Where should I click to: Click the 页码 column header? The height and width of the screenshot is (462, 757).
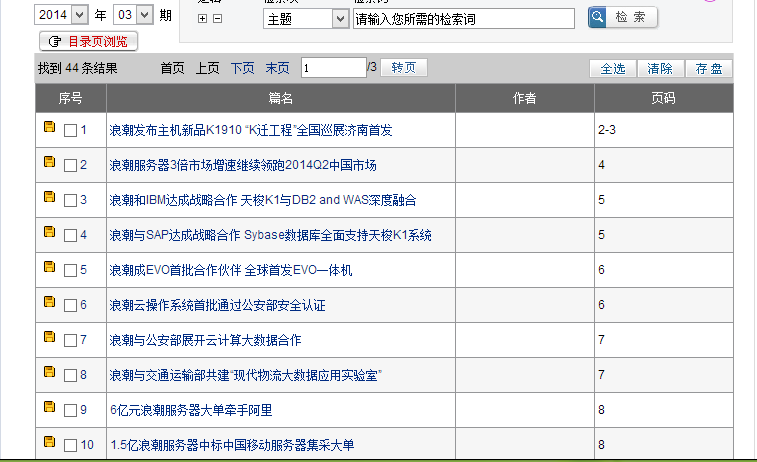tap(664, 98)
